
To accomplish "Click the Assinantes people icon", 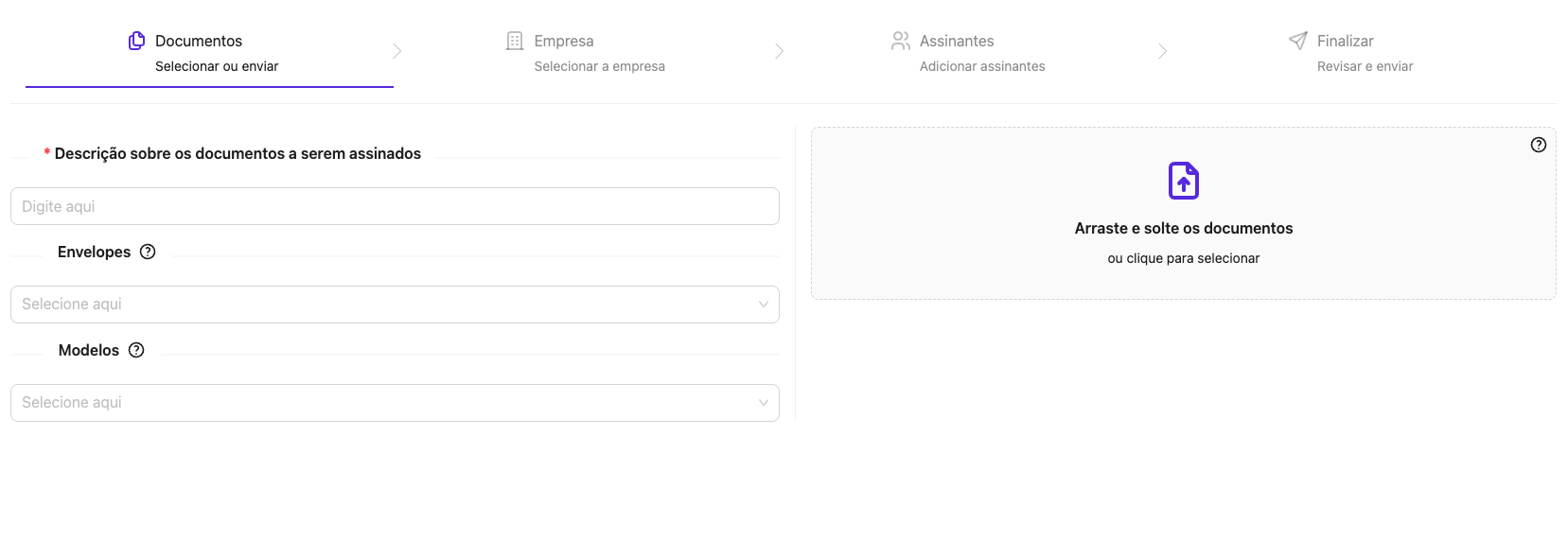I will pyautogui.click(x=899, y=41).
